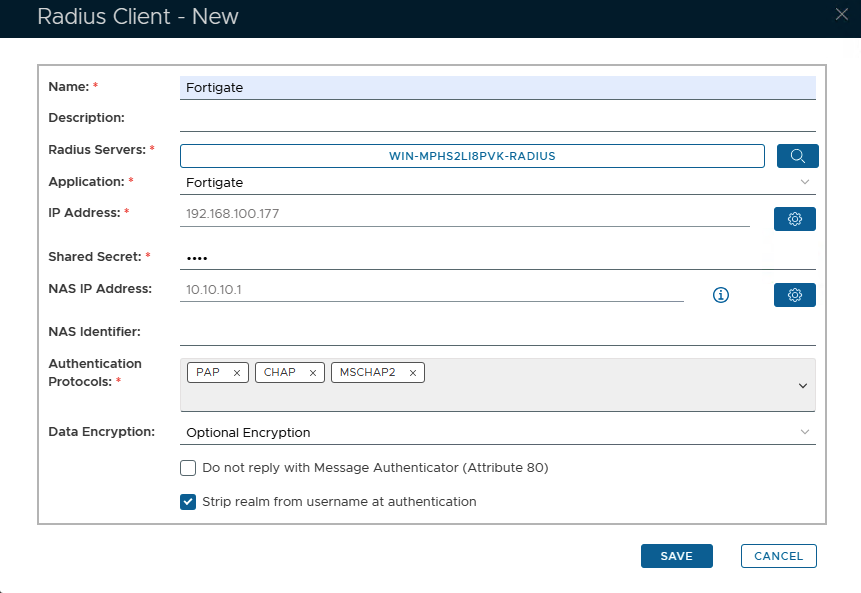Click the SAVE button
This screenshot has width=861, height=593.
[x=676, y=556]
